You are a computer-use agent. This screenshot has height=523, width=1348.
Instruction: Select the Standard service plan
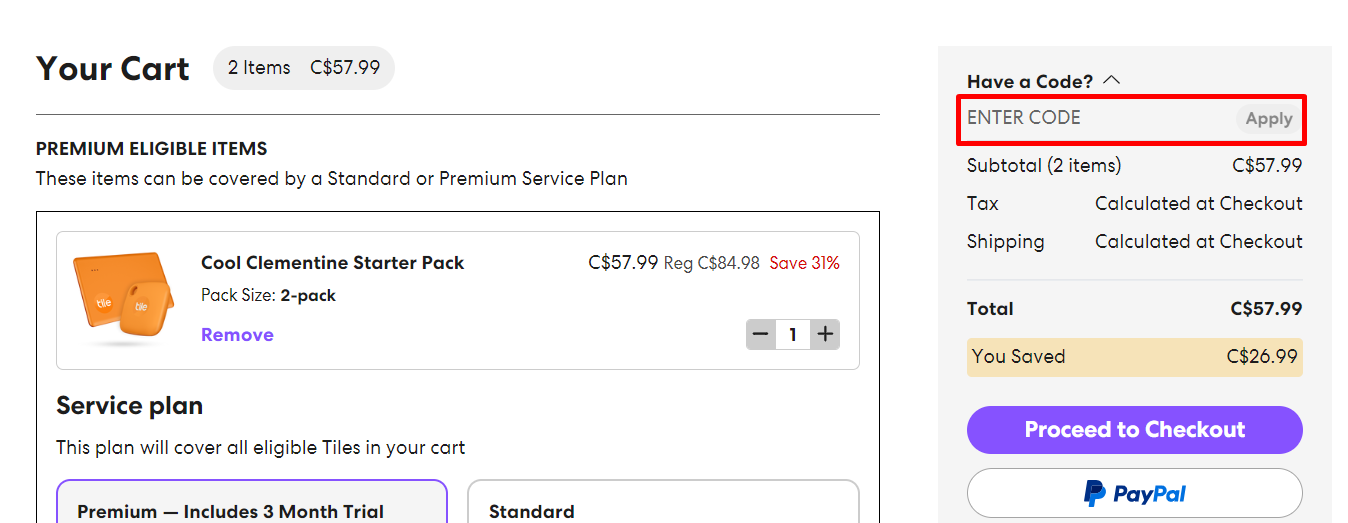click(x=663, y=504)
